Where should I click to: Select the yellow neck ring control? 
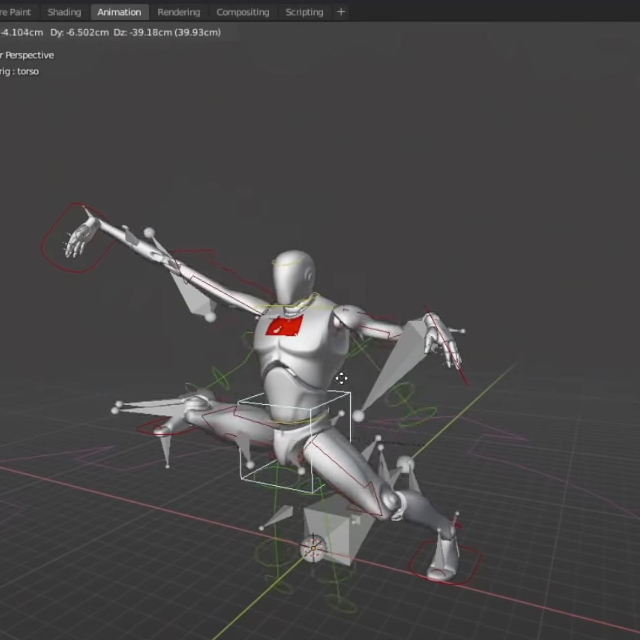click(296, 302)
